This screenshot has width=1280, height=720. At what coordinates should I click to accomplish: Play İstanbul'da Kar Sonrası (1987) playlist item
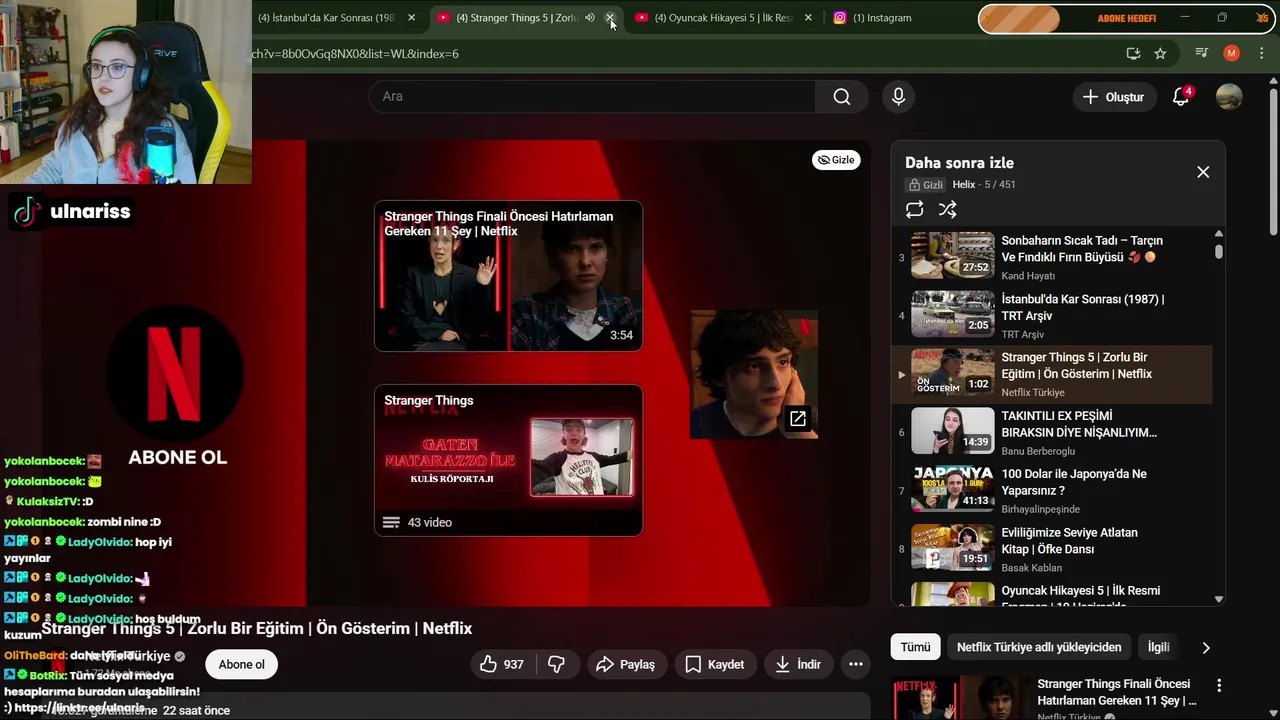(x=1051, y=315)
